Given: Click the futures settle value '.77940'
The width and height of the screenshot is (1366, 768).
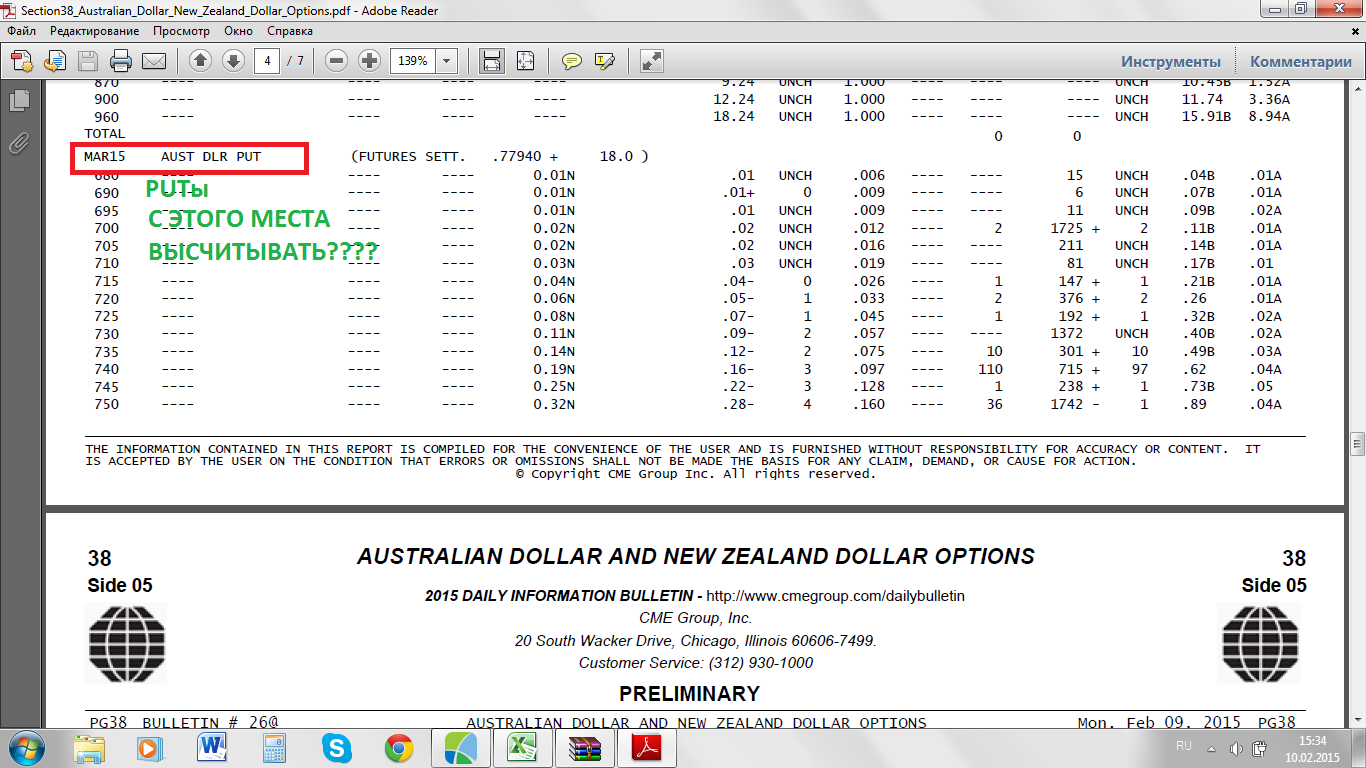Looking at the screenshot, I should [x=518, y=157].
